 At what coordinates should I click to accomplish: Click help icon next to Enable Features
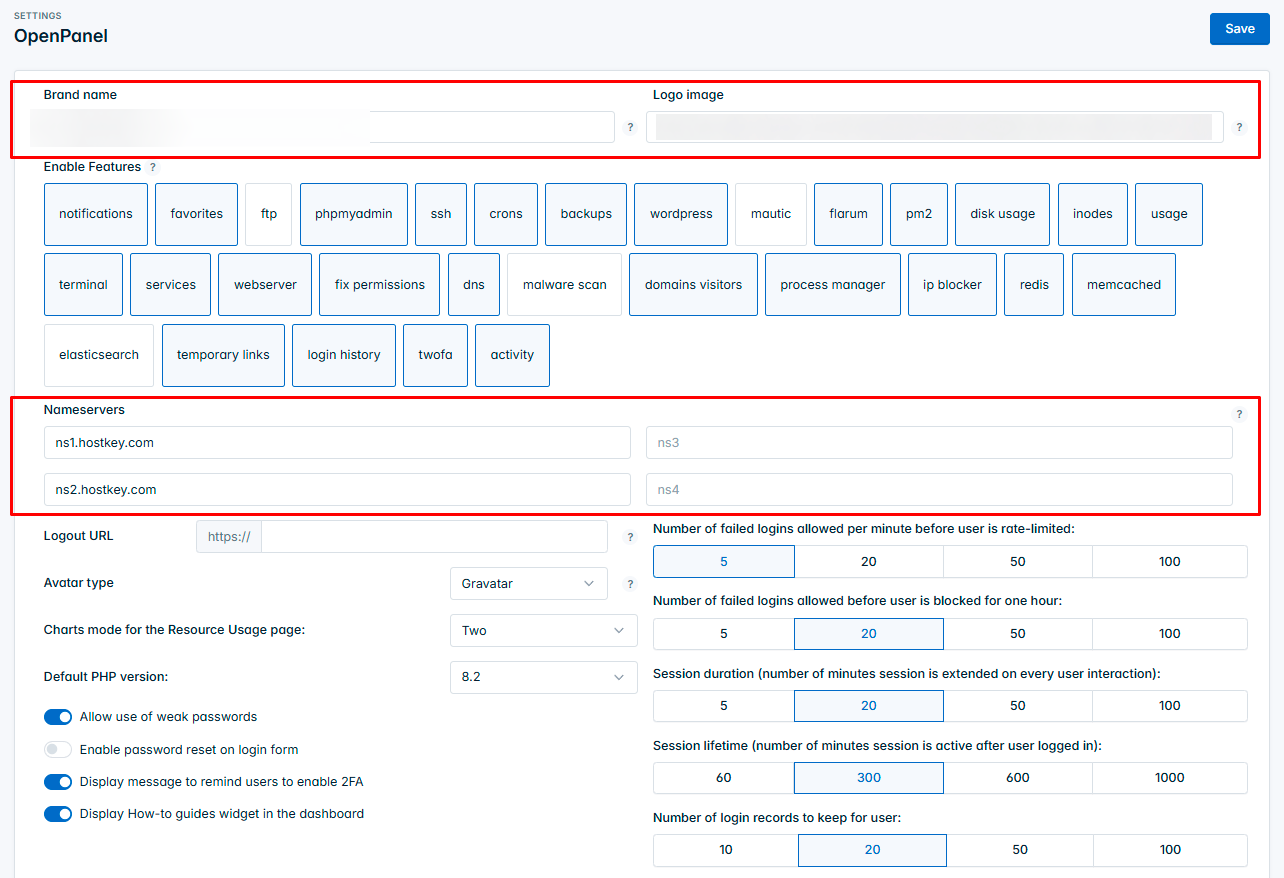[153, 167]
